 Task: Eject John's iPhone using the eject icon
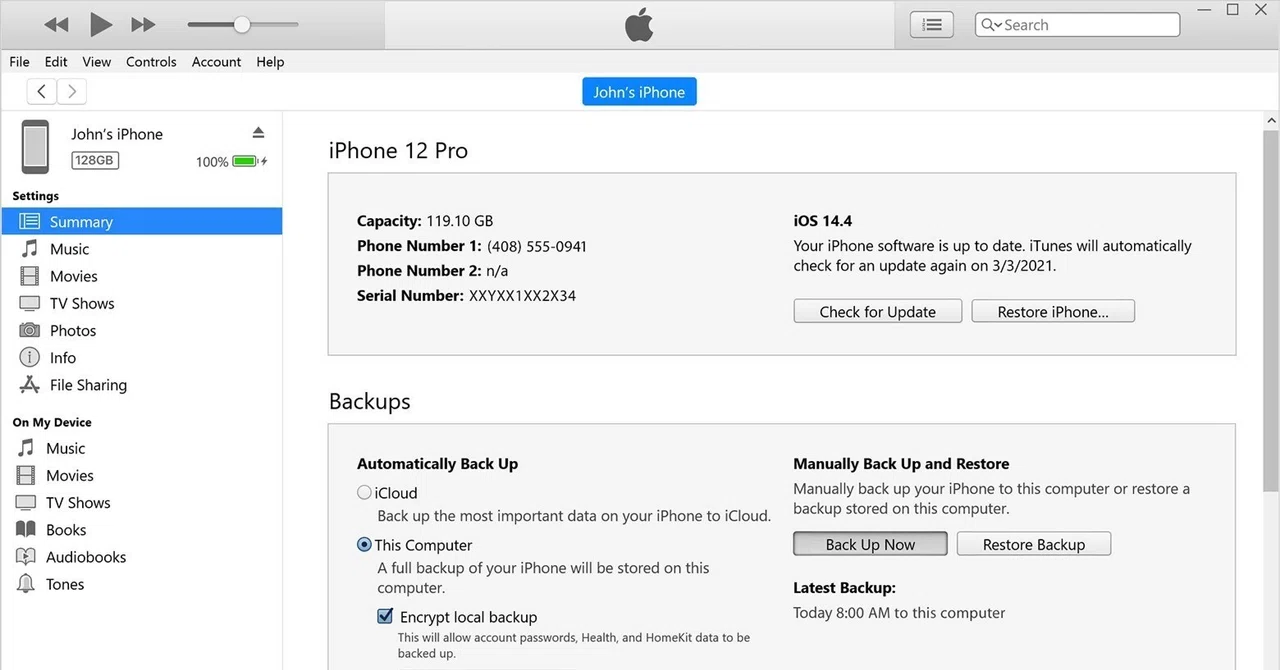(258, 133)
